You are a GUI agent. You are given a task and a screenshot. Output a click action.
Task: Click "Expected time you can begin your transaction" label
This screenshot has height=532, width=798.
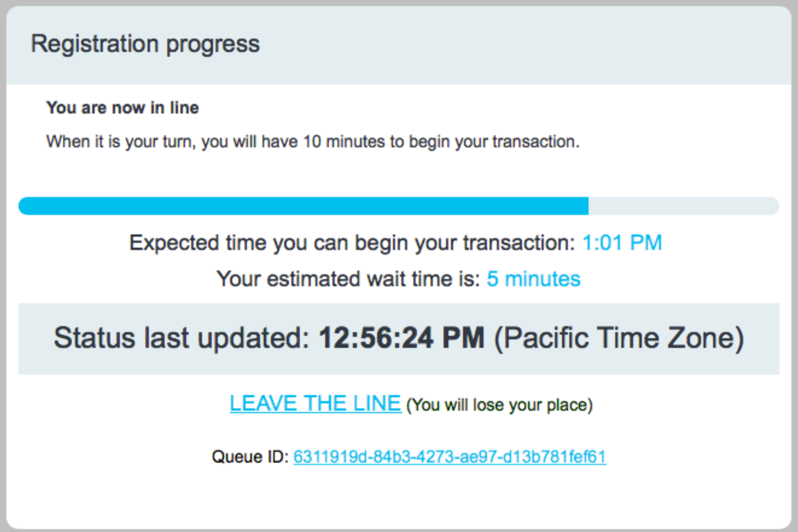coord(352,243)
